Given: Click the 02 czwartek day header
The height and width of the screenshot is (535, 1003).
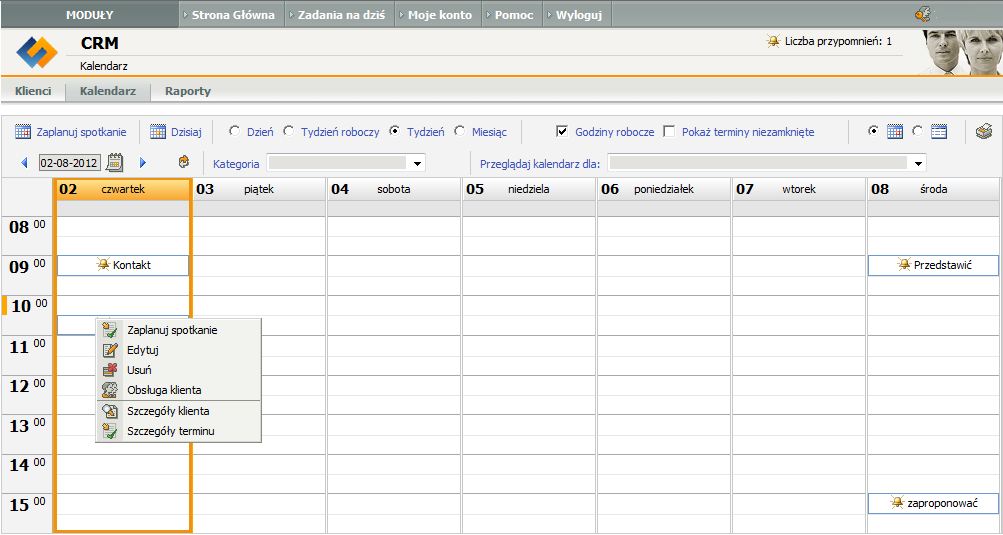Looking at the screenshot, I should (123, 189).
